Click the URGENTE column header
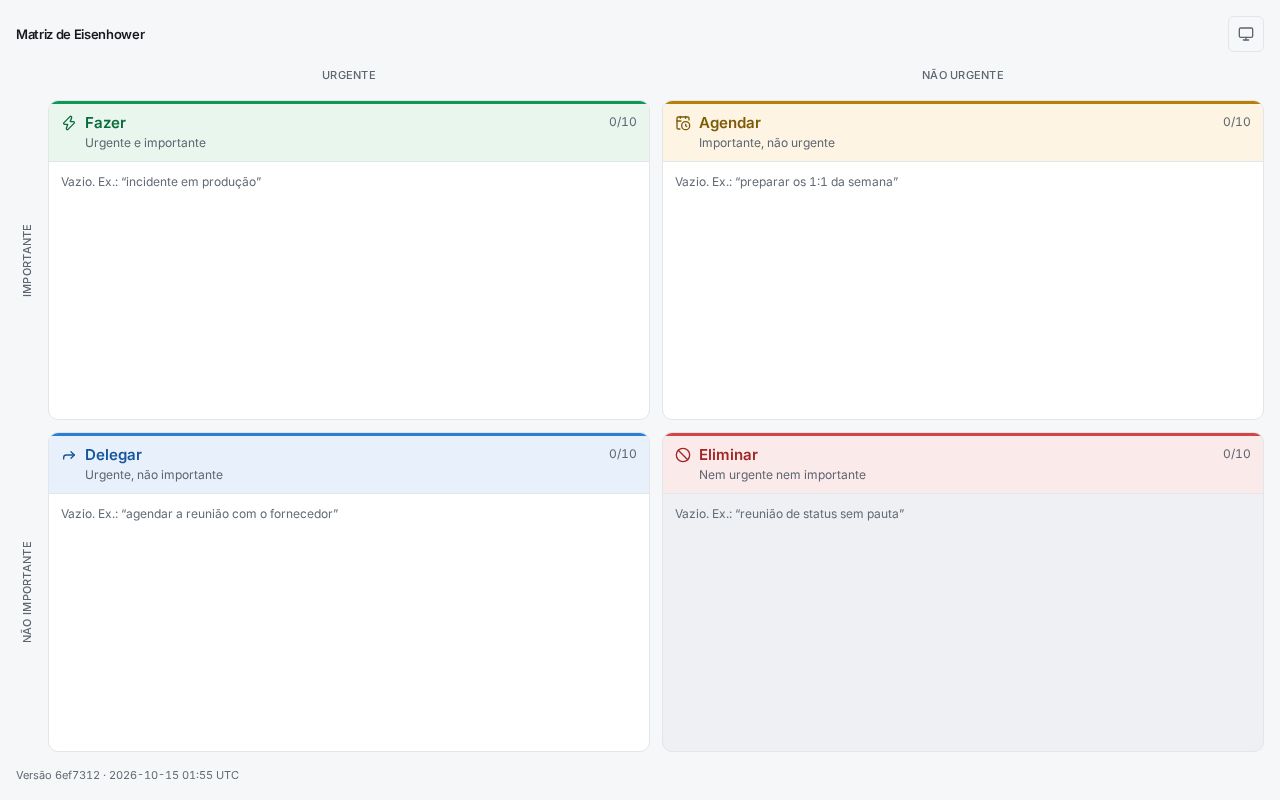Image resolution: width=1280 pixels, height=800 pixels. [x=349, y=75]
